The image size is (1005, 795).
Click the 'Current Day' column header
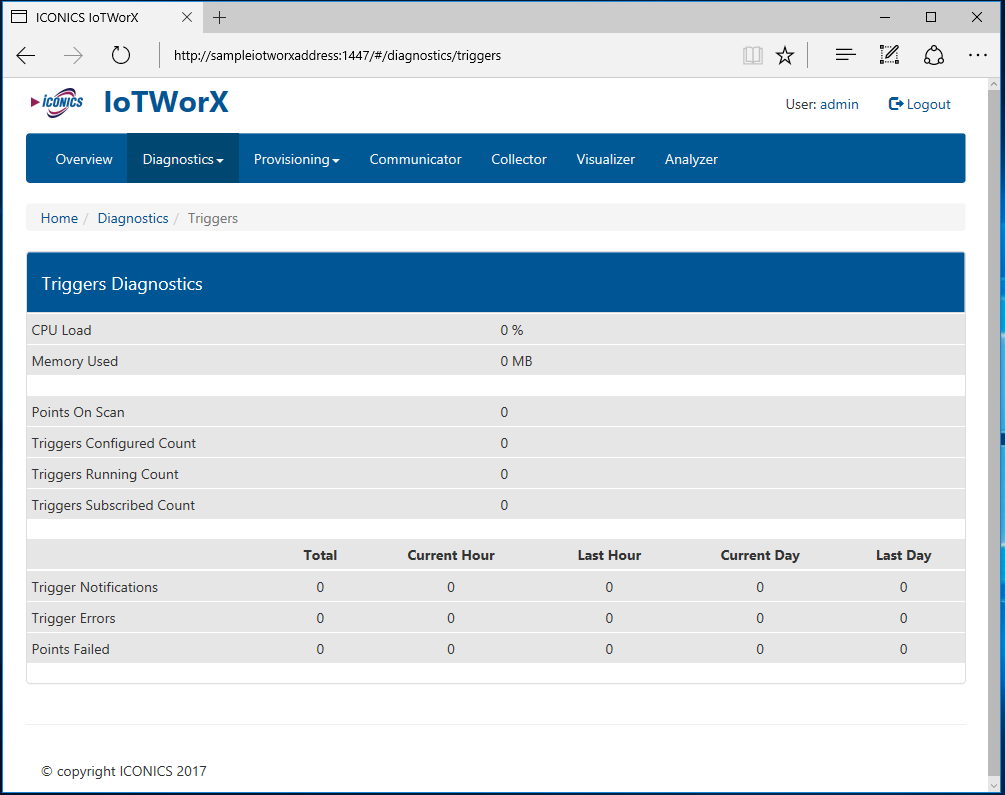pyautogui.click(x=760, y=555)
